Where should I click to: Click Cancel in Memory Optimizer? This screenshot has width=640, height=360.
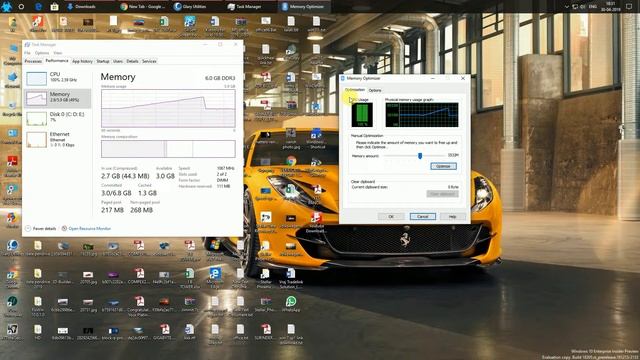[x=422, y=216]
